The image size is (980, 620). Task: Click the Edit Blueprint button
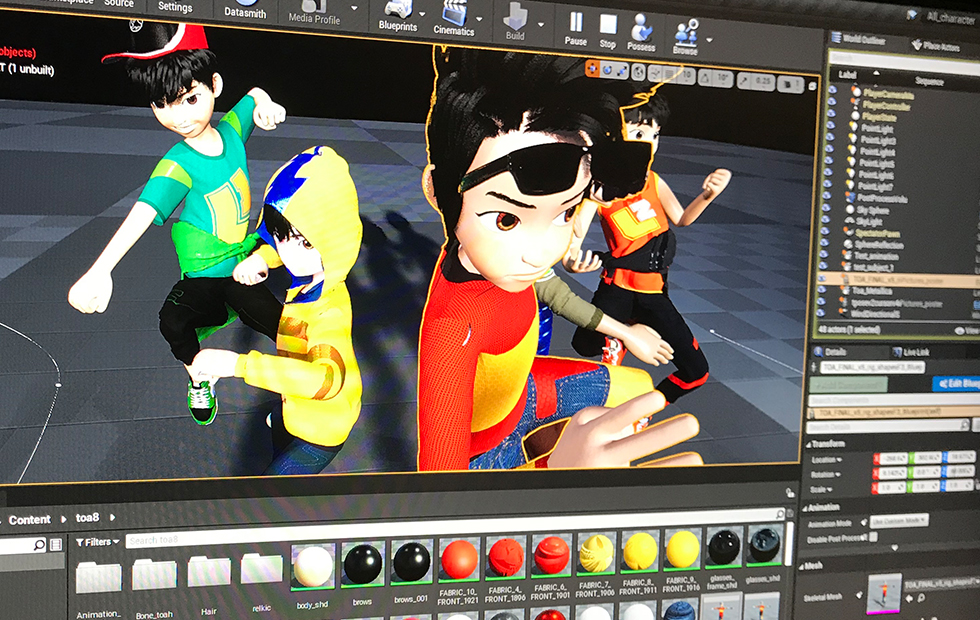tap(956, 383)
